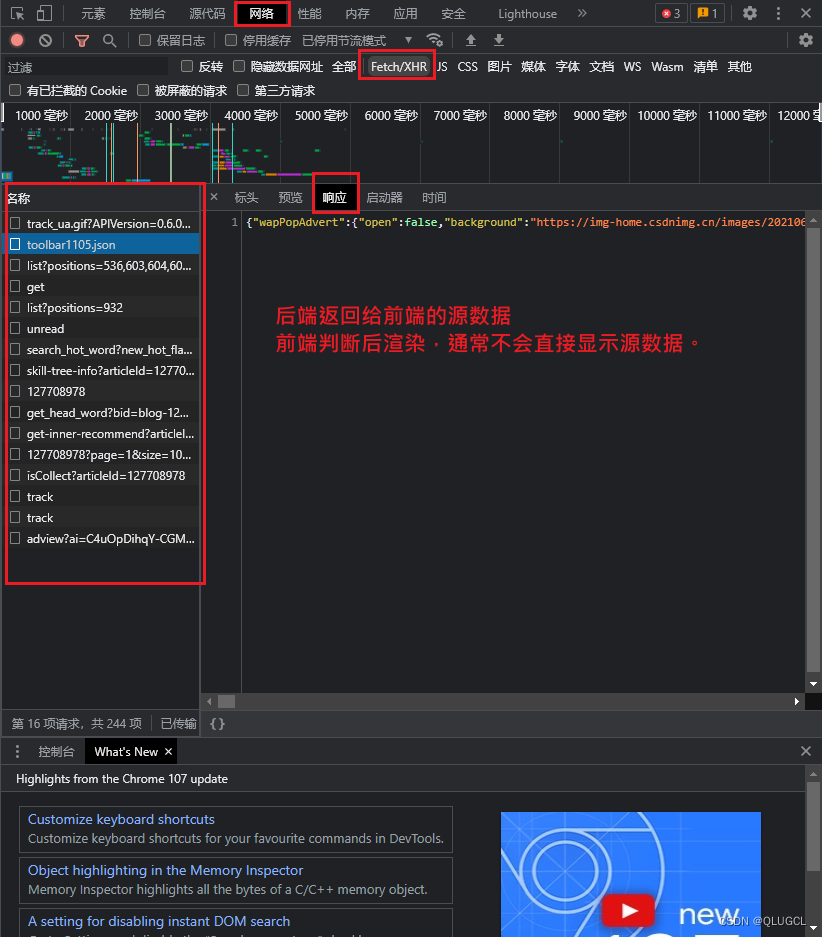Filter requests by Wasm type

click(x=667, y=66)
